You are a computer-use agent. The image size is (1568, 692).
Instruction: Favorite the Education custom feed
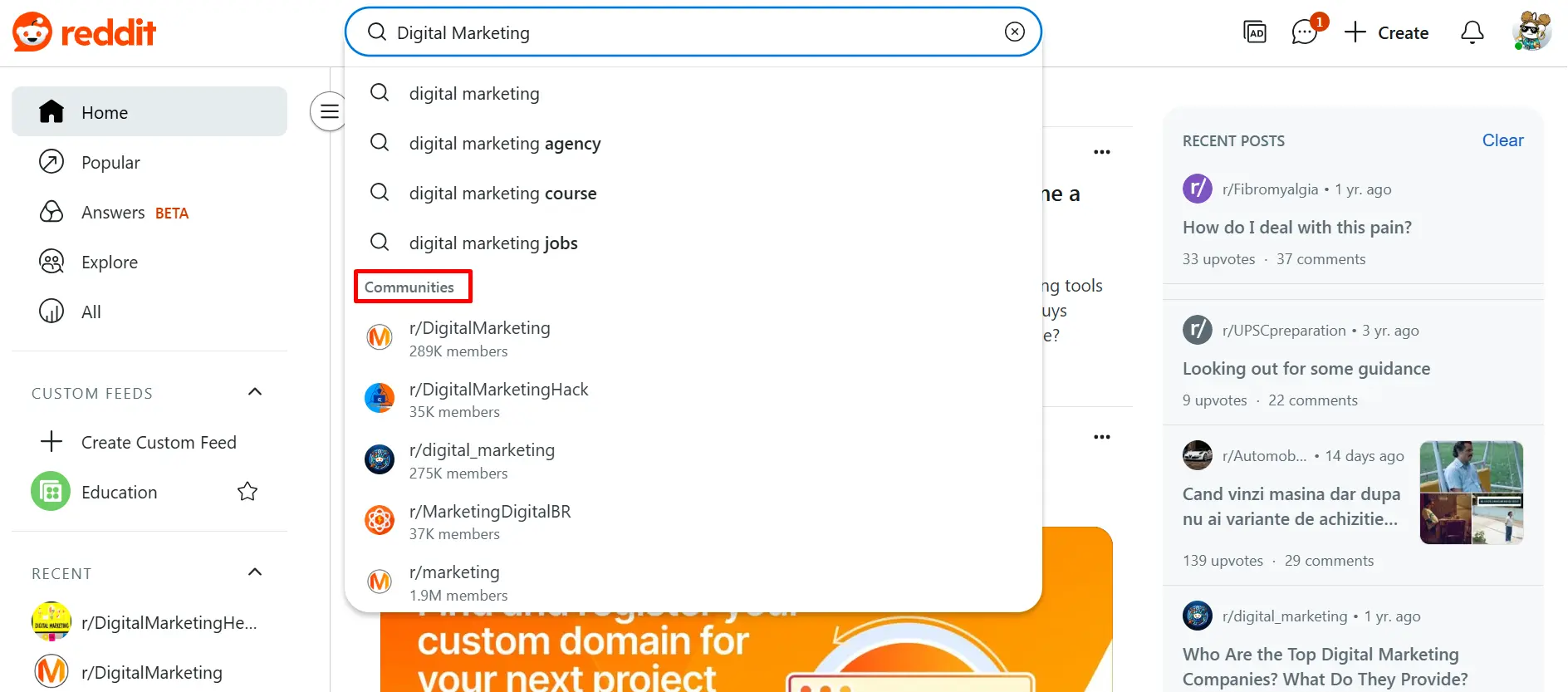(247, 492)
